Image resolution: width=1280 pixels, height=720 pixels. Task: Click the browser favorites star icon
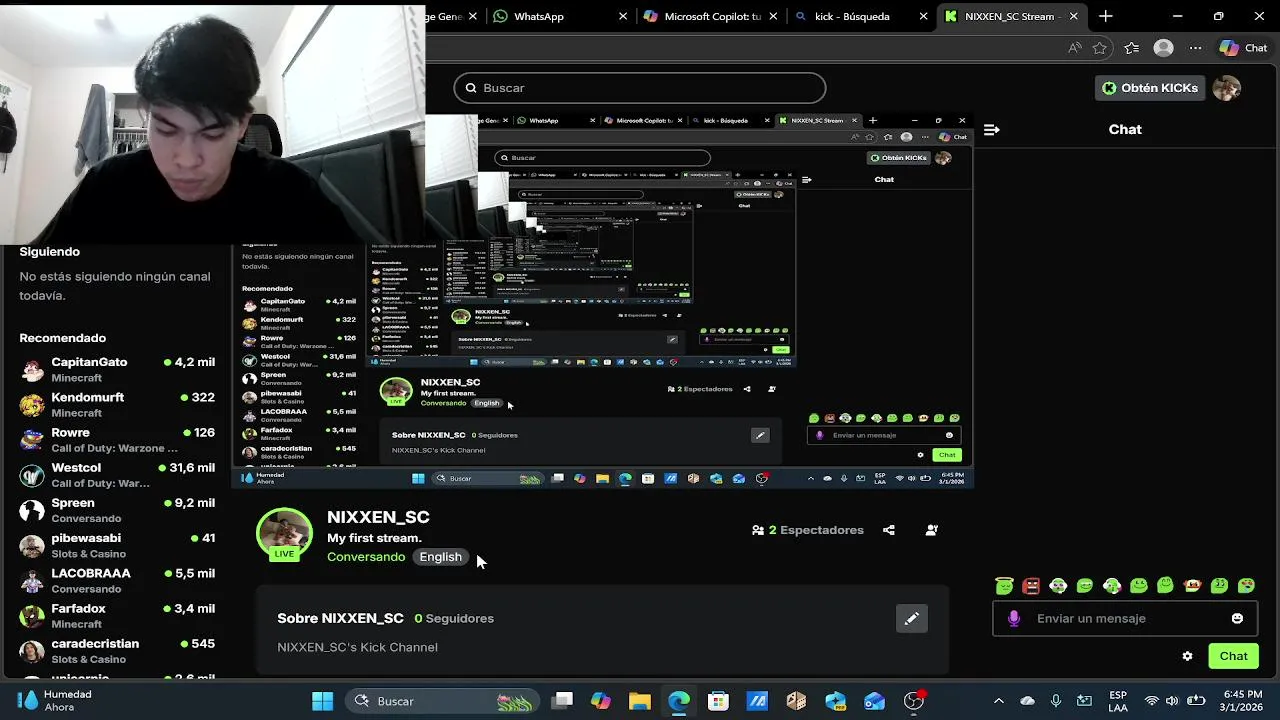point(1100,48)
